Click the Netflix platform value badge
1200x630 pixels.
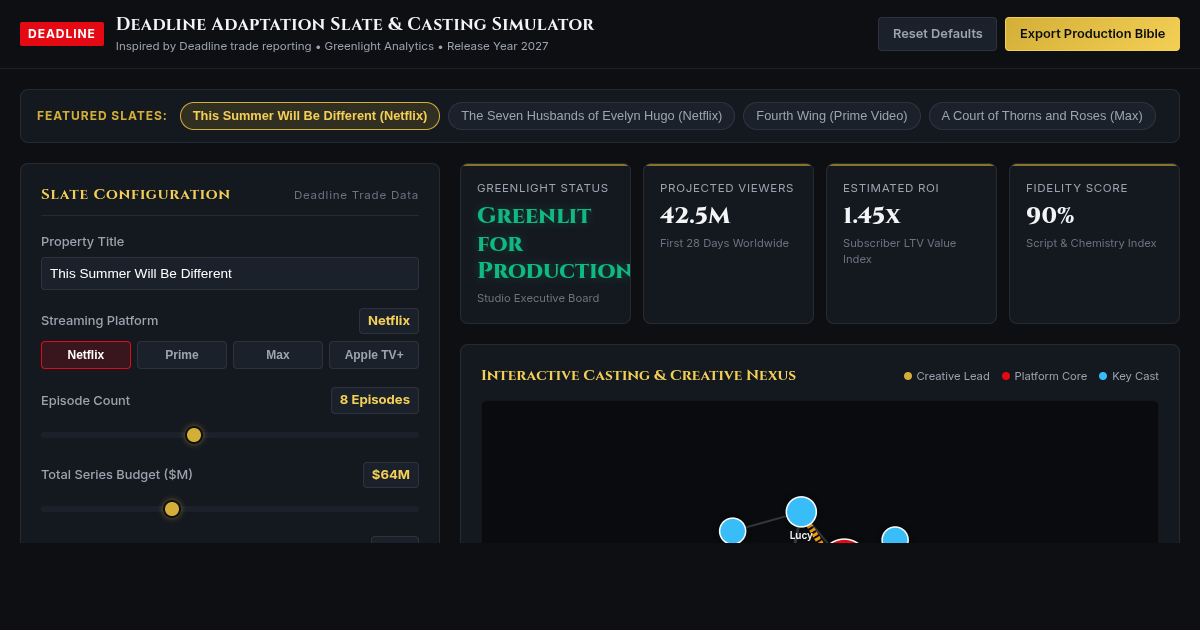coord(389,321)
